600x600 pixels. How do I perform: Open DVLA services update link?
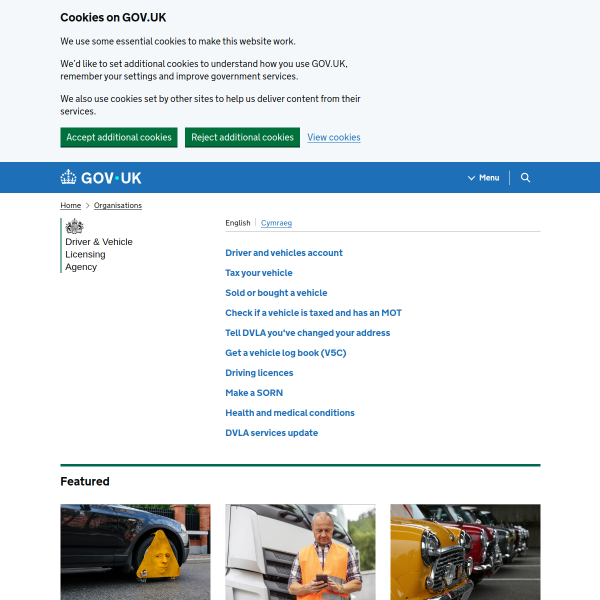click(x=272, y=433)
